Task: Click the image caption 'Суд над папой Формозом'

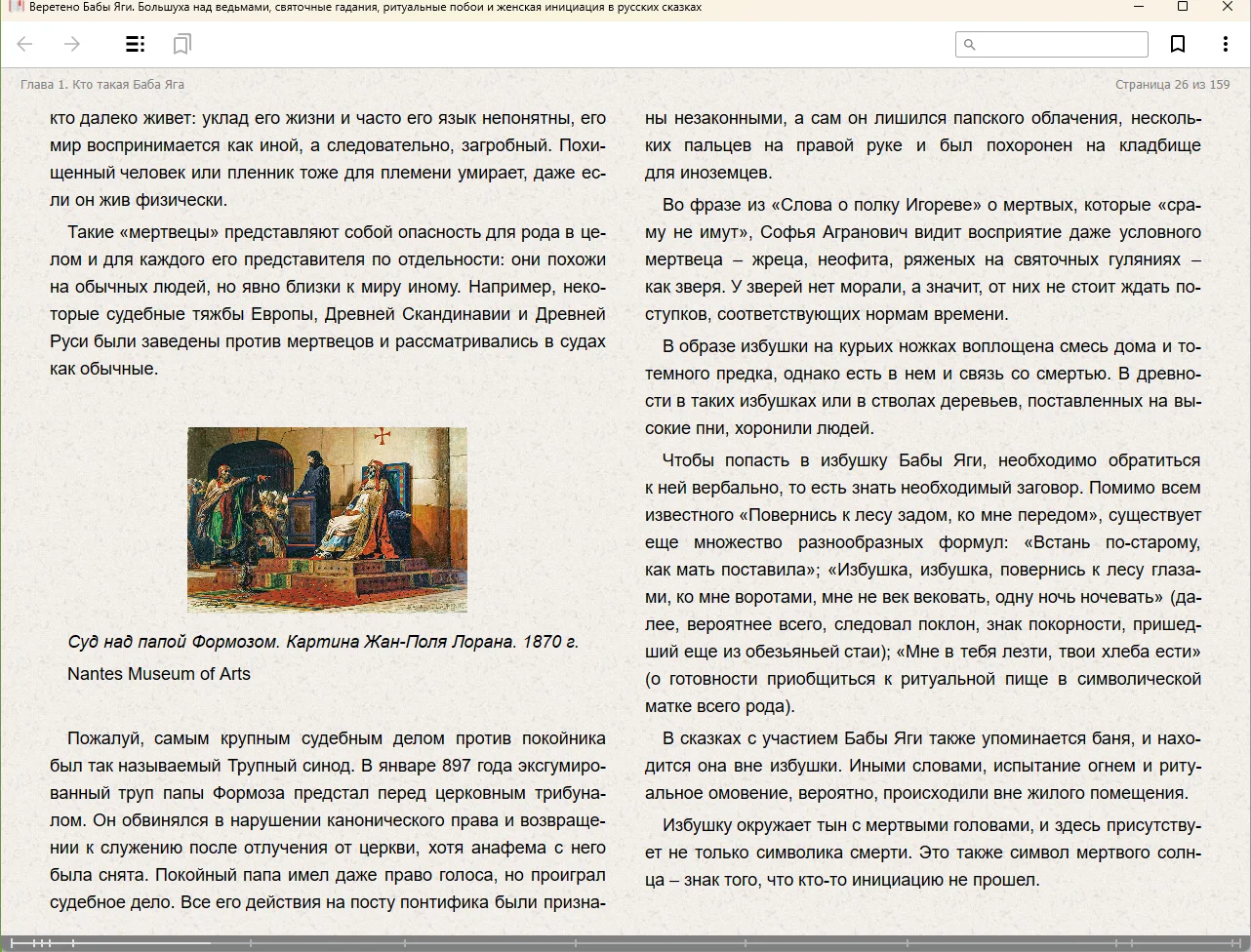Action: point(323,642)
